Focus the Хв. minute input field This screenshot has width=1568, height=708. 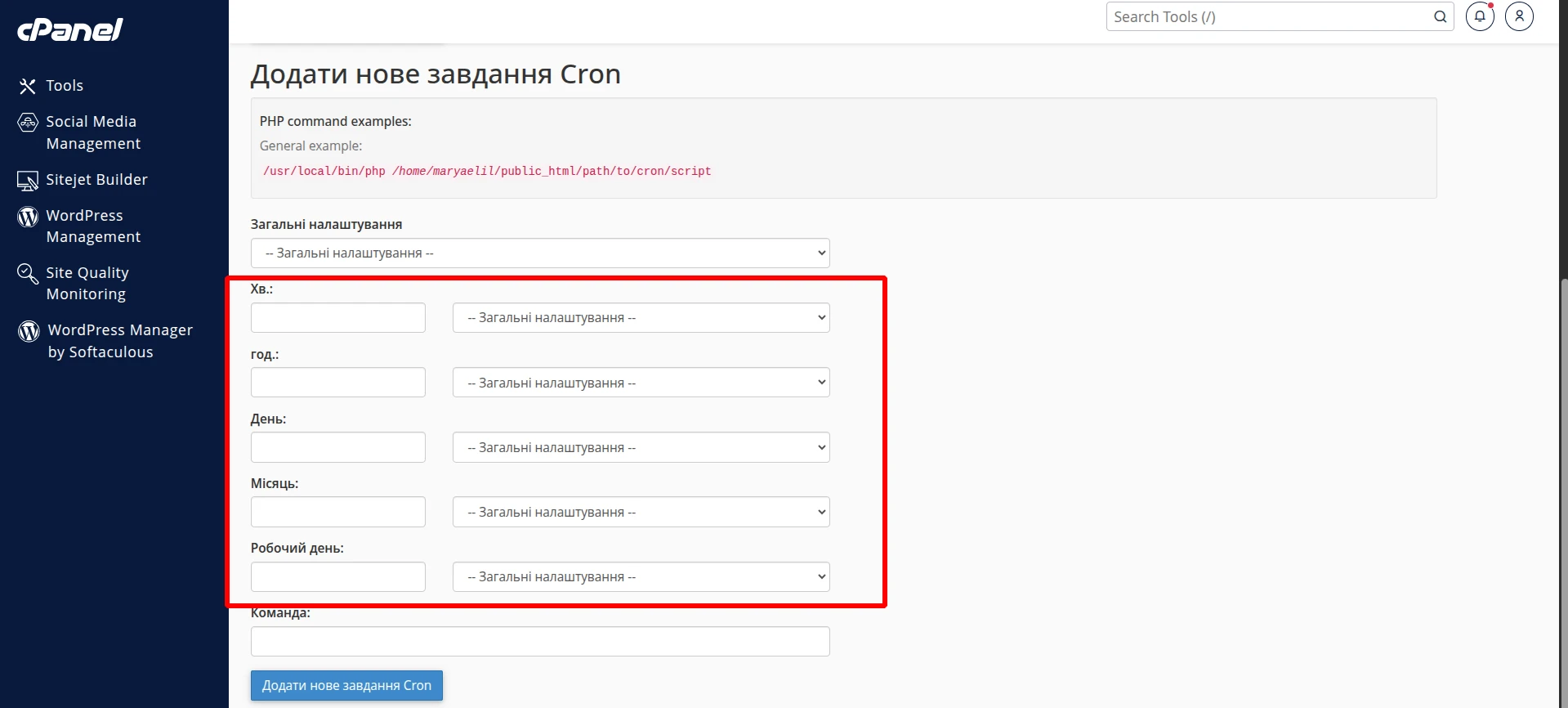[338, 318]
